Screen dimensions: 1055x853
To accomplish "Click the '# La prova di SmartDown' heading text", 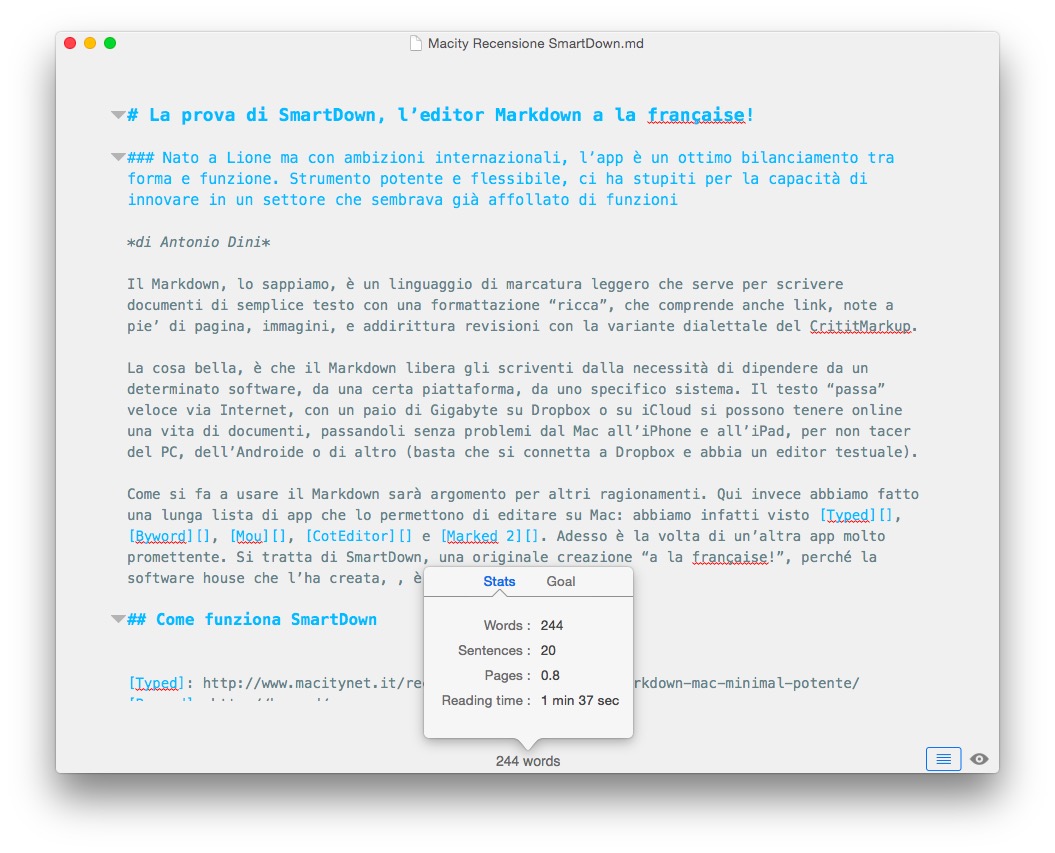I will click(440, 115).
